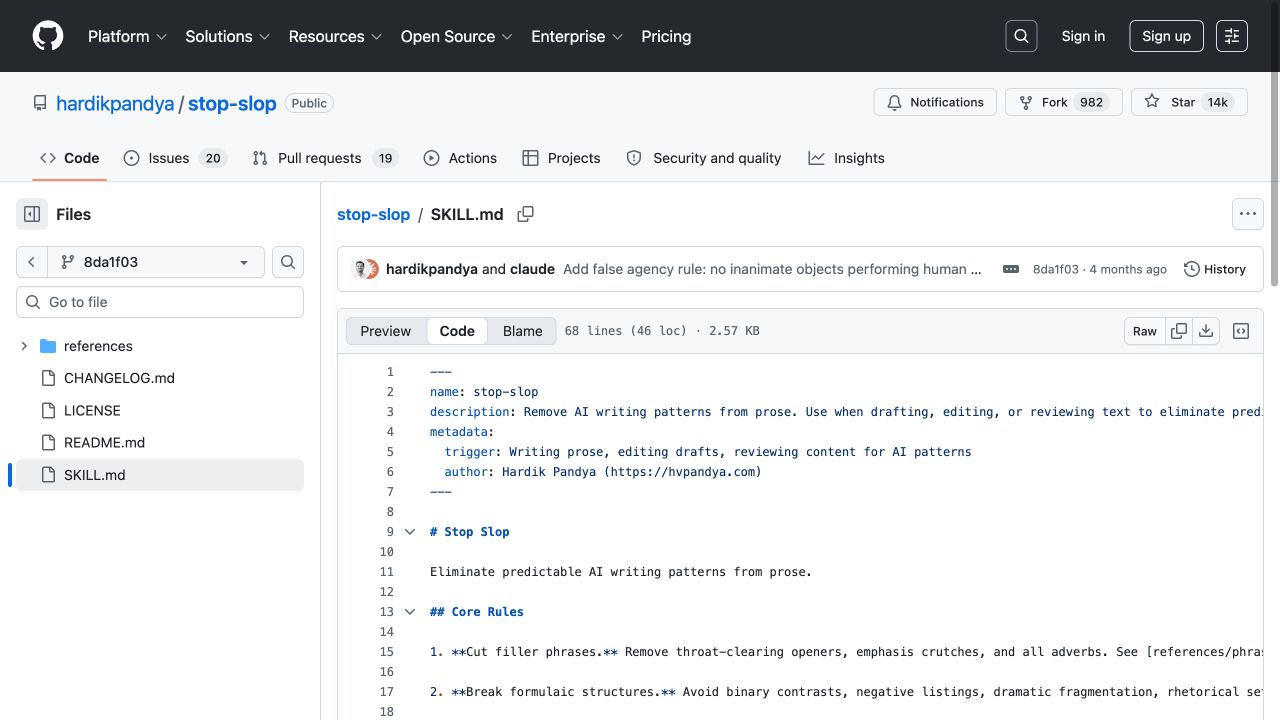Viewport: 1280px width, 720px height.
Task: Expand the references folder
Action: 24,346
